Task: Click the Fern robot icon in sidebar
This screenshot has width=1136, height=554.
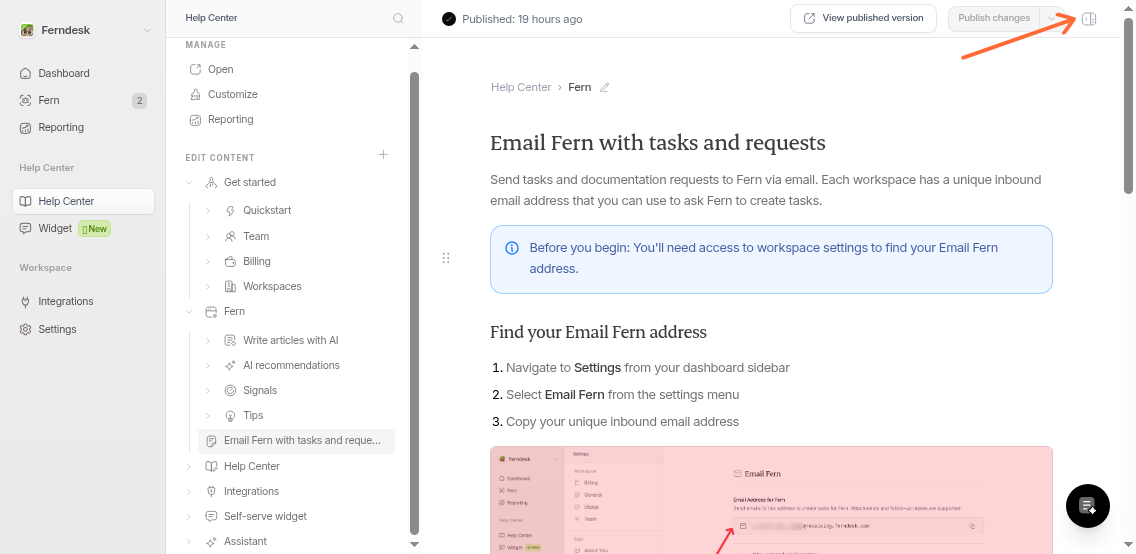Action: [25, 101]
